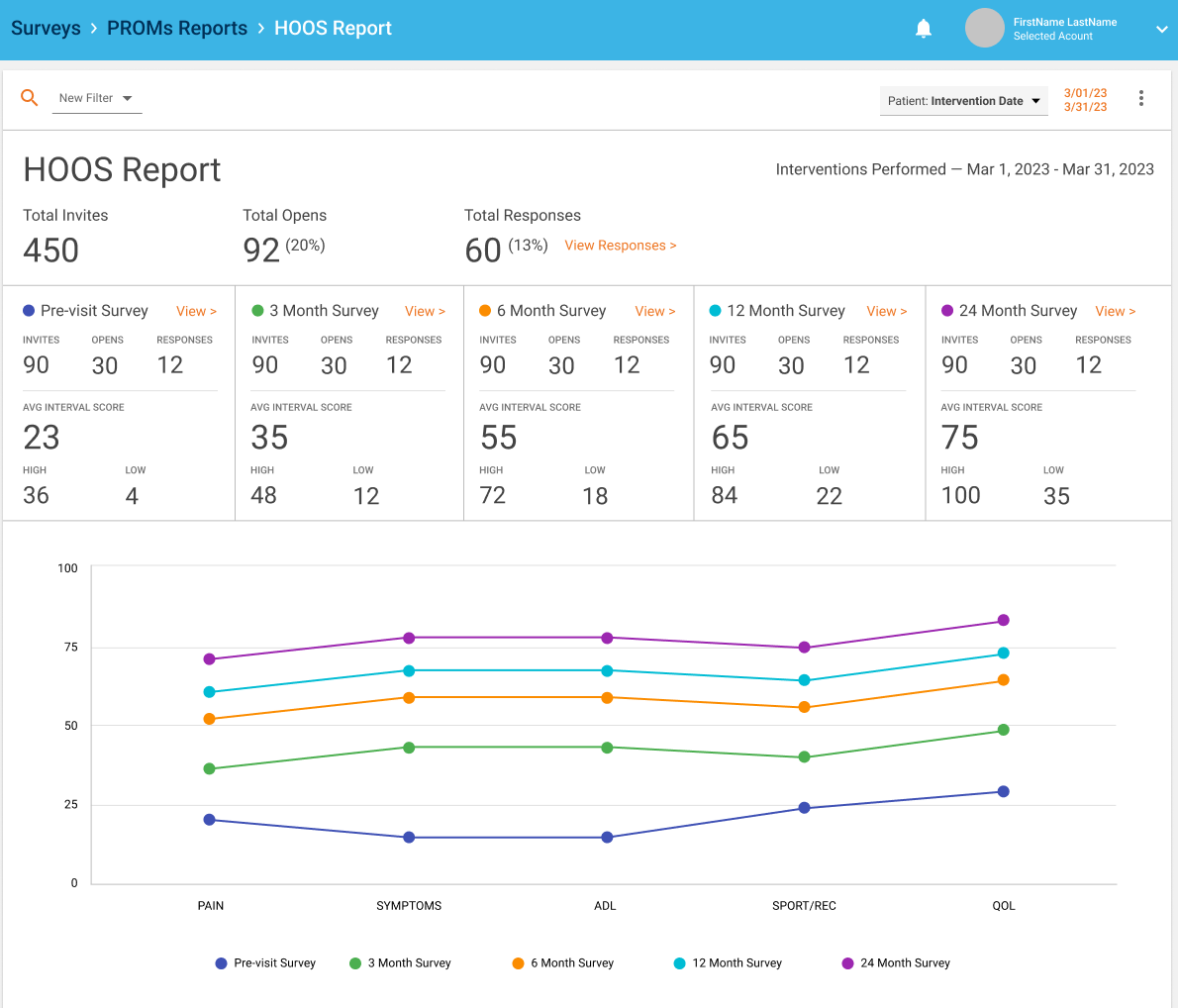Open the New Filter dropdown

pos(97,98)
